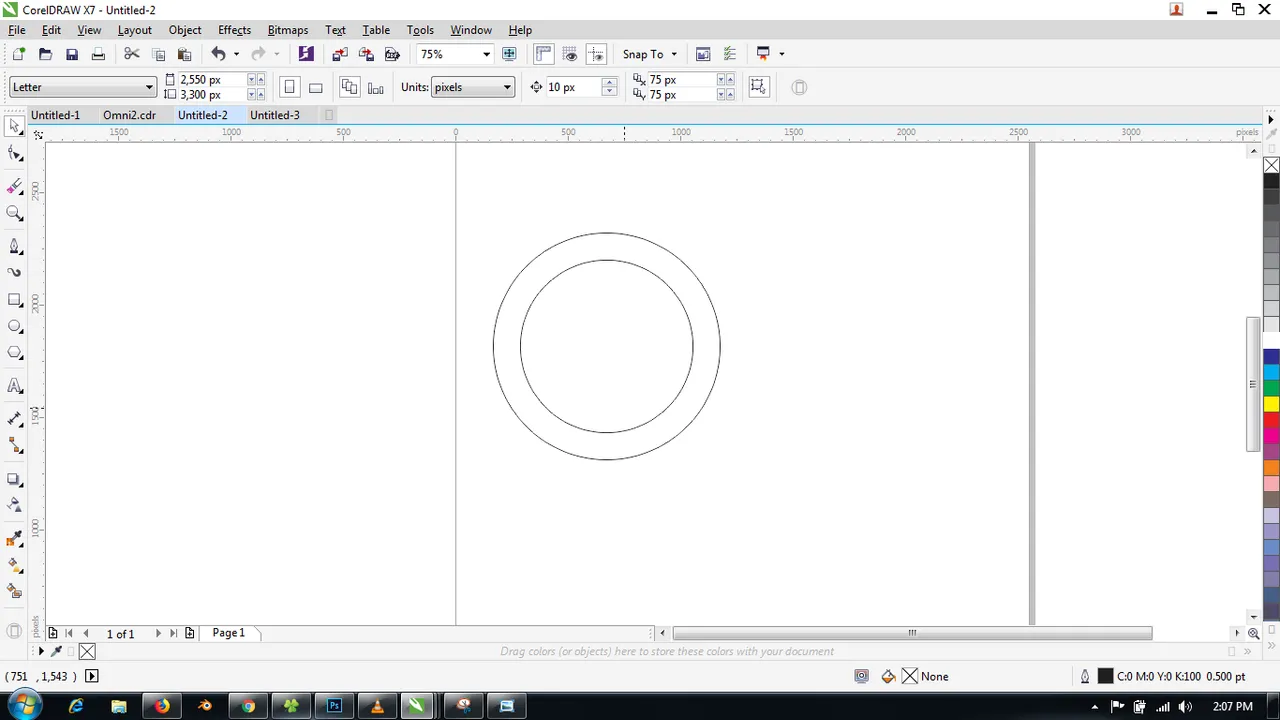Create a new document

18,54
